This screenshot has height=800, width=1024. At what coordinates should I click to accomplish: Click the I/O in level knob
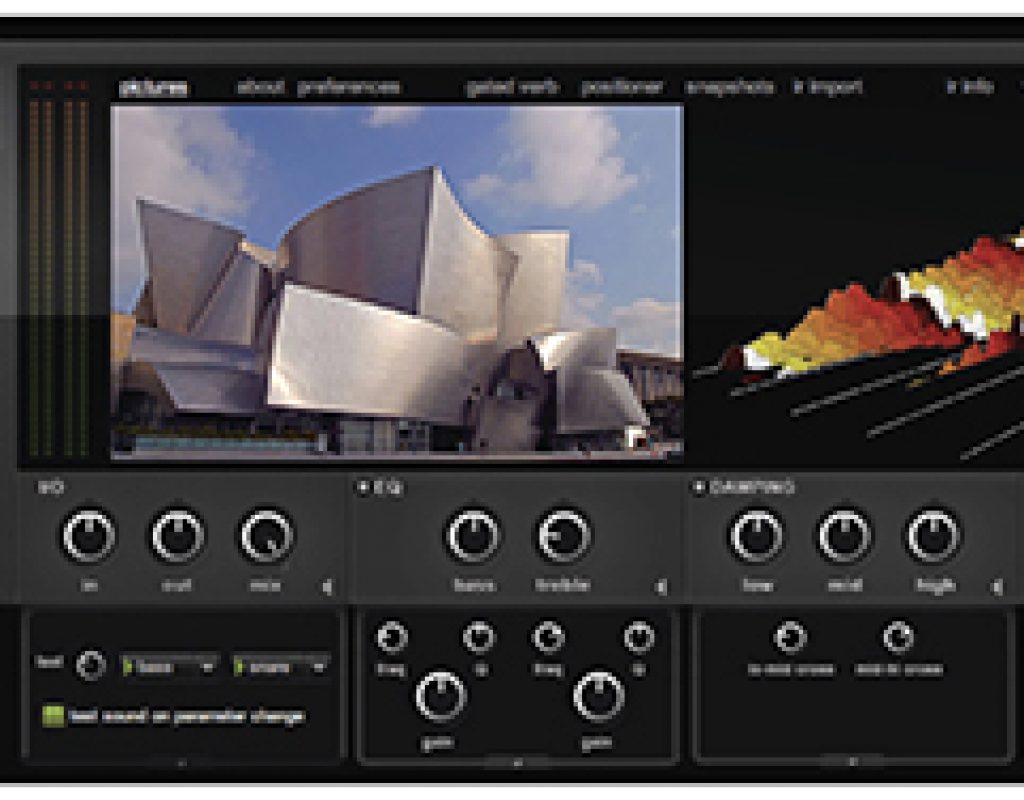tap(89, 536)
